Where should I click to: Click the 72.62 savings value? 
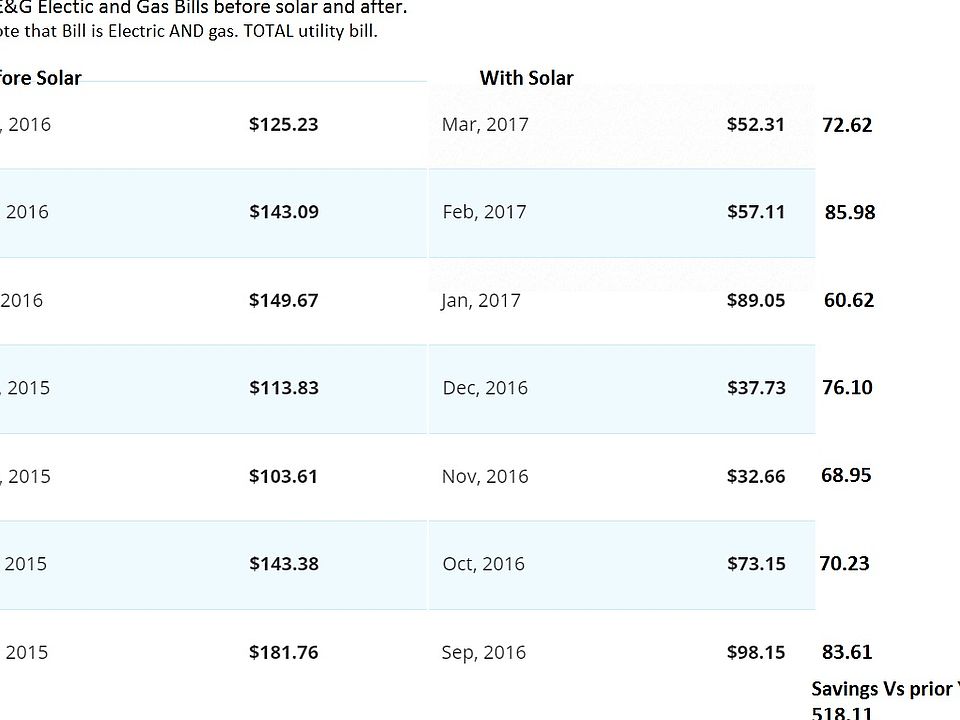847,125
